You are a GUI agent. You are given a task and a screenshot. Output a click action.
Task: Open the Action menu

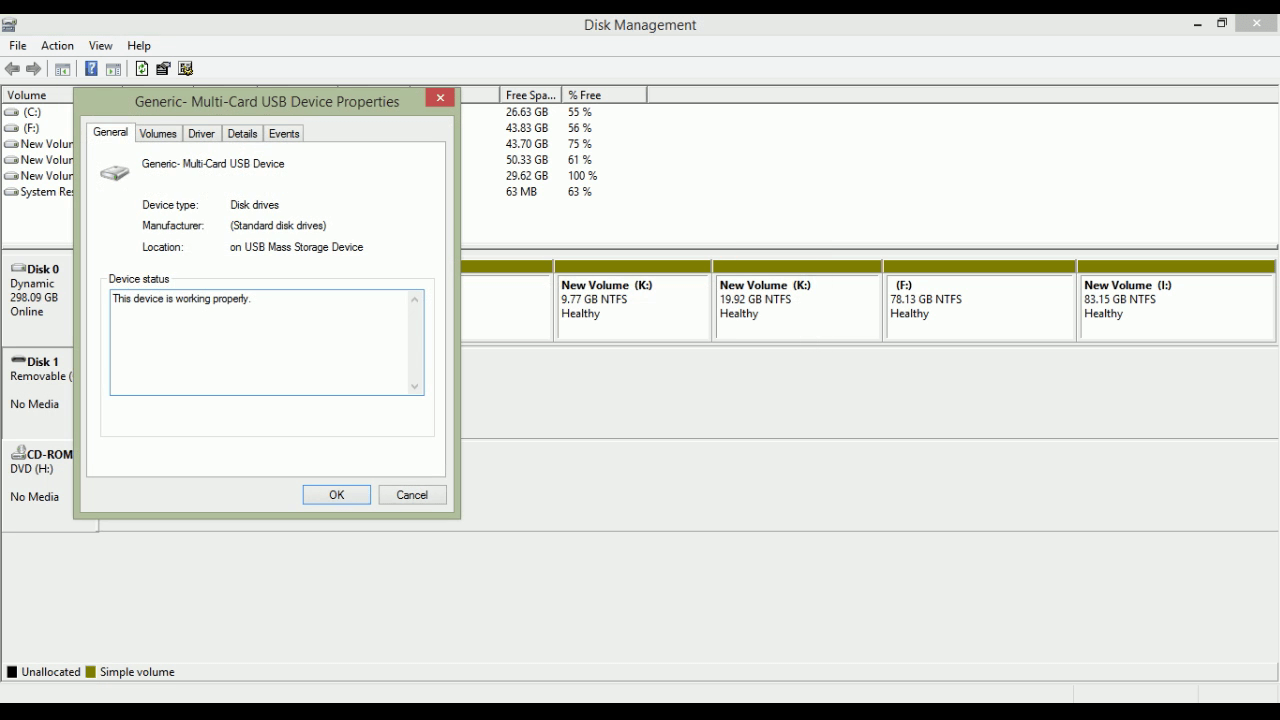57,46
